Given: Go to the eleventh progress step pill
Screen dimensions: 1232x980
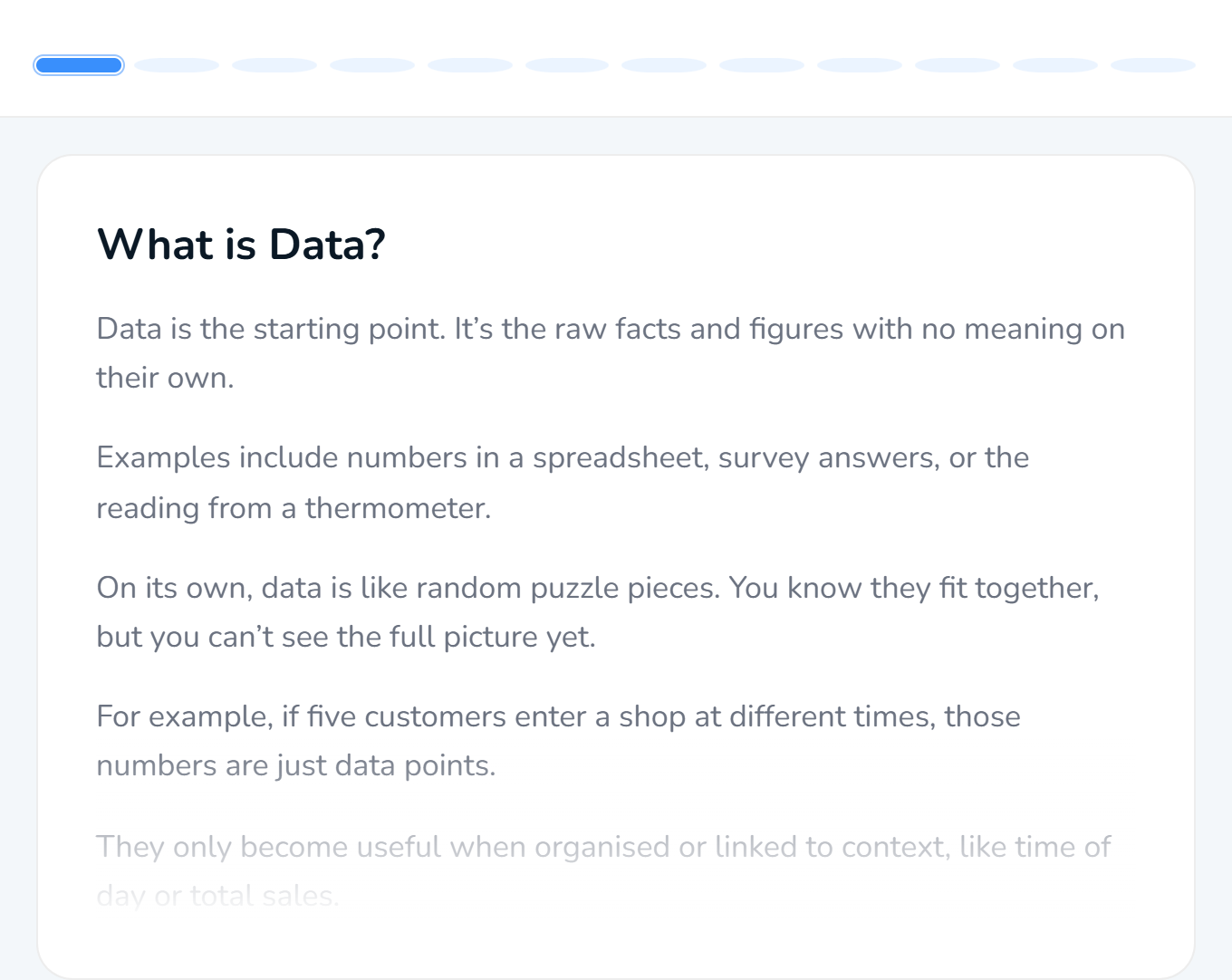Looking at the screenshot, I should click(1055, 65).
